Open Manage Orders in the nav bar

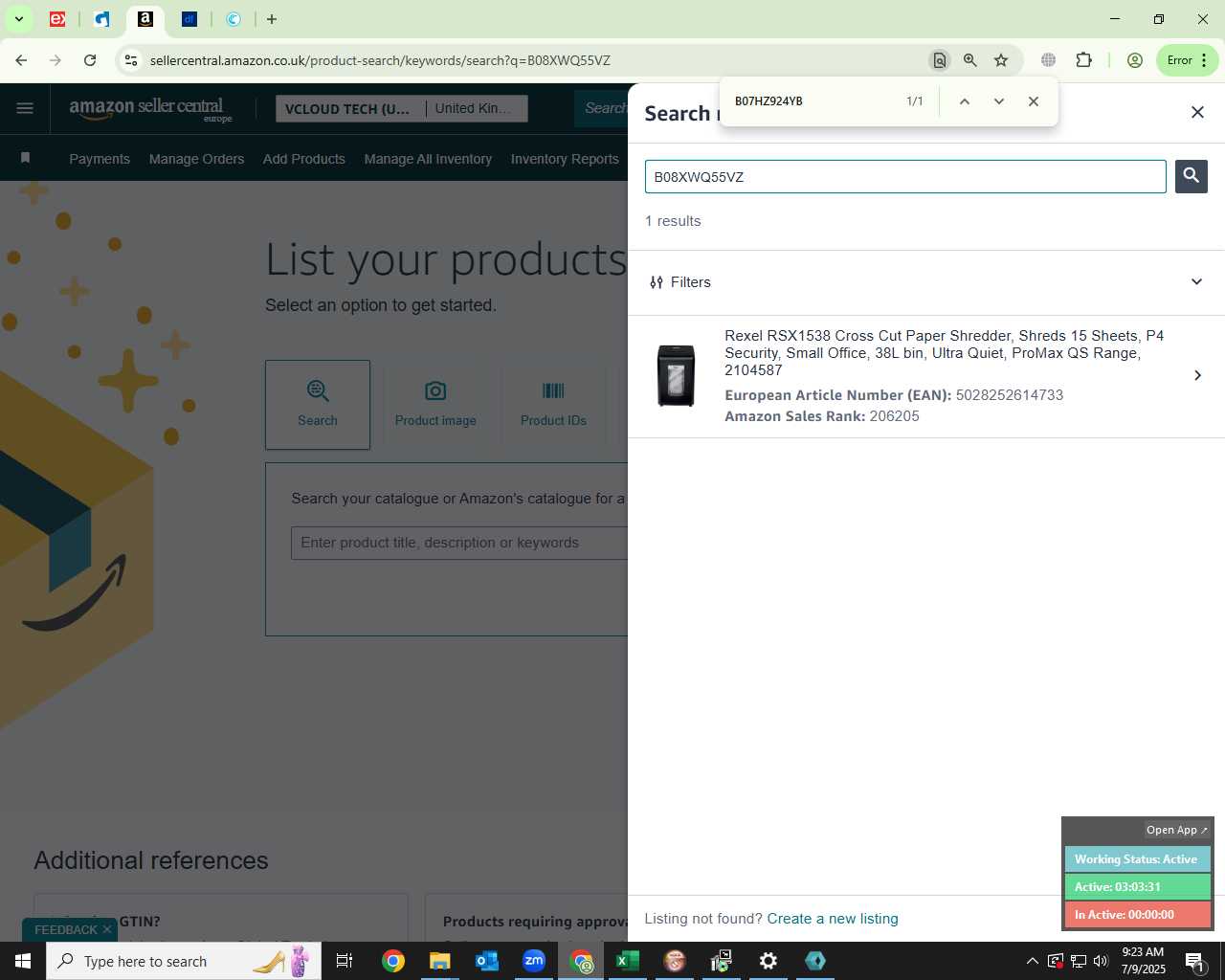pyautogui.click(x=196, y=159)
